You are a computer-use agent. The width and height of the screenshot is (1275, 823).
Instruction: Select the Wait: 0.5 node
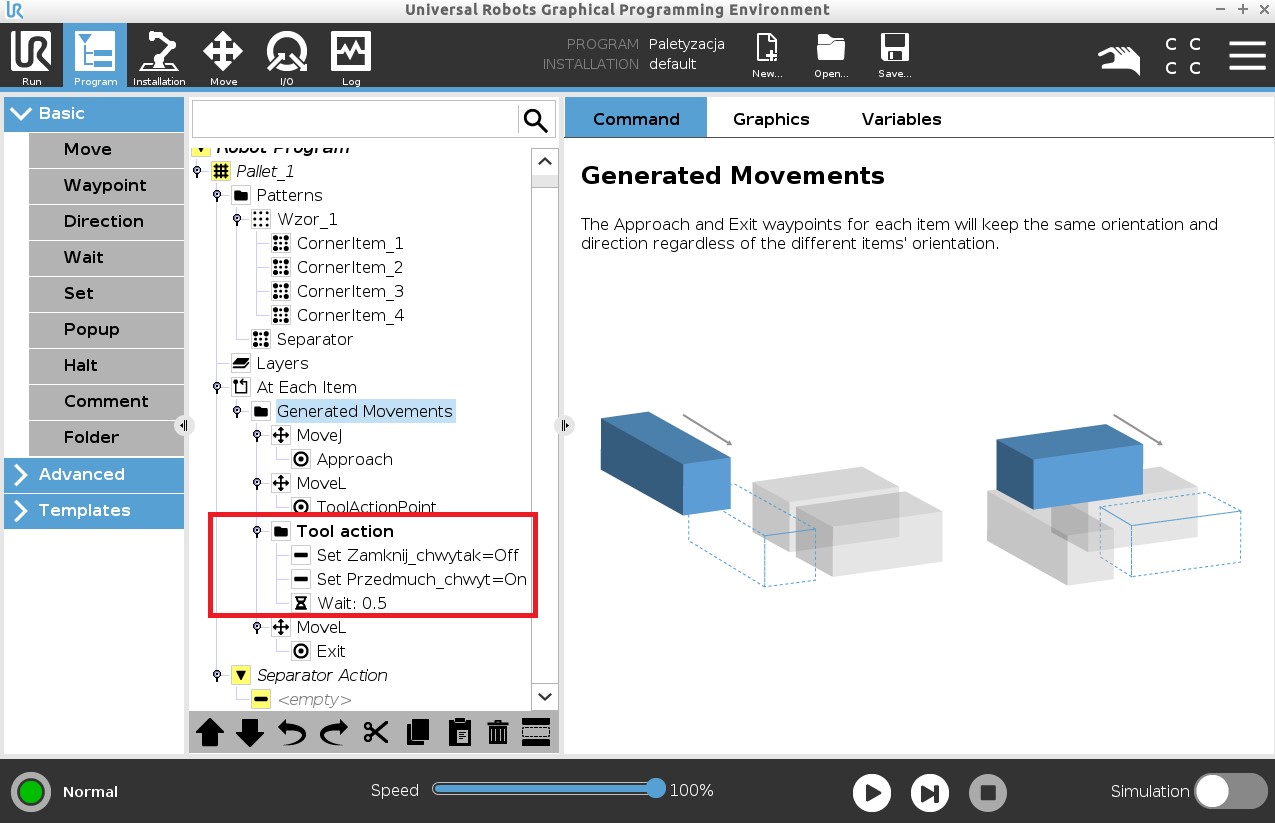click(x=352, y=603)
